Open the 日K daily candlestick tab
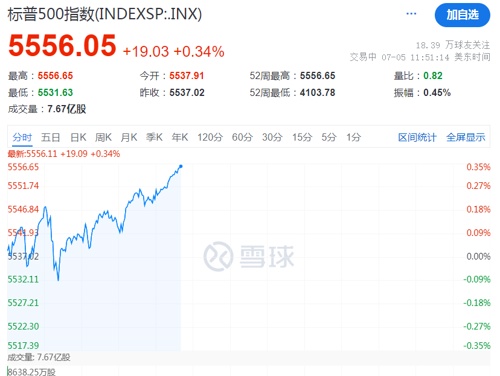 78,137
